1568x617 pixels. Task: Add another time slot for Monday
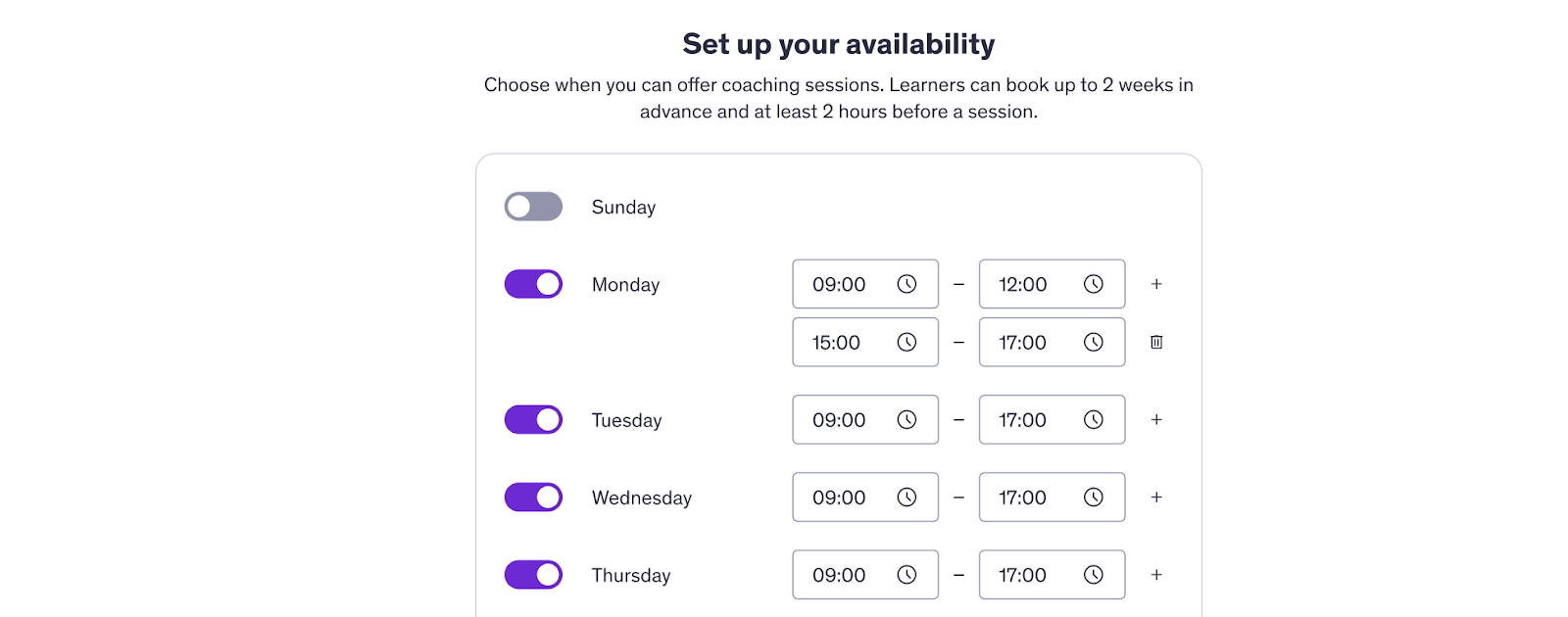[1156, 284]
